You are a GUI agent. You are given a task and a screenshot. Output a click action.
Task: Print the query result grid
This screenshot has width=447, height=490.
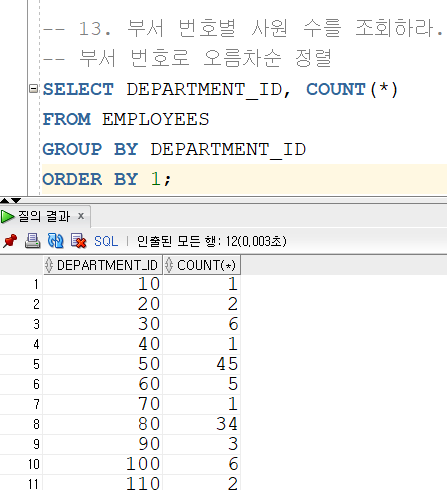33,241
